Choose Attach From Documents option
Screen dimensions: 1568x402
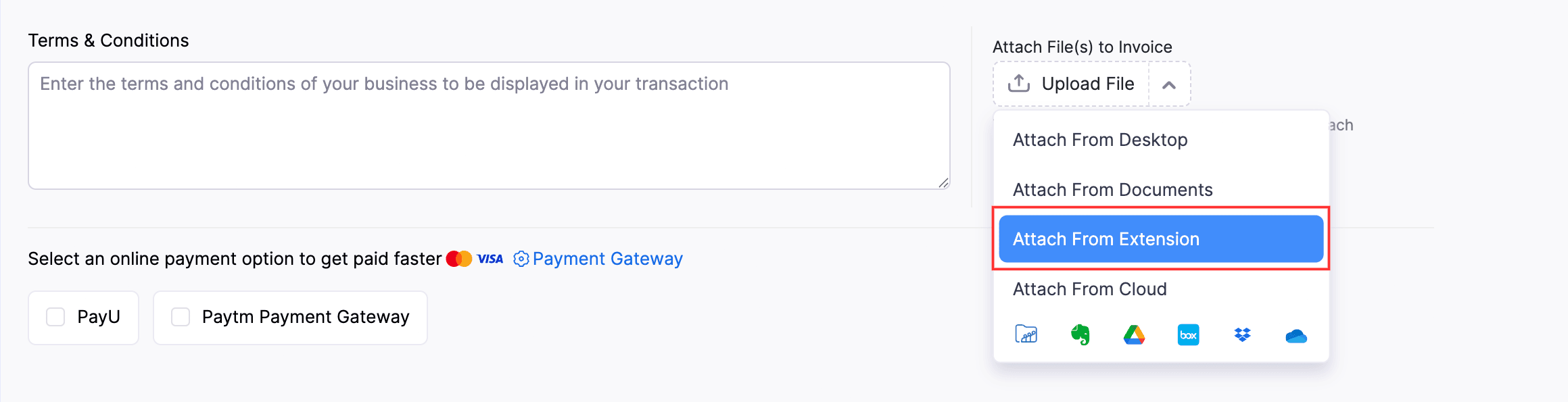[x=1112, y=190]
